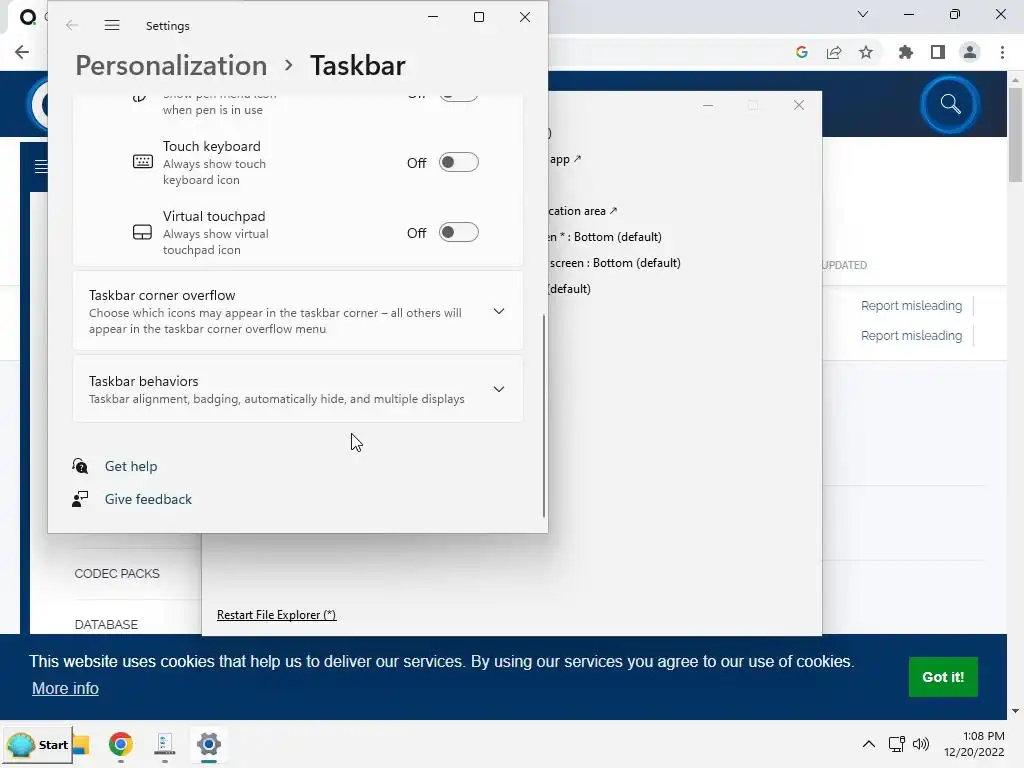The width and height of the screenshot is (1024, 768).
Task: Open the Settings hamburger navigation menu
Action: pyautogui.click(x=112, y=25)
